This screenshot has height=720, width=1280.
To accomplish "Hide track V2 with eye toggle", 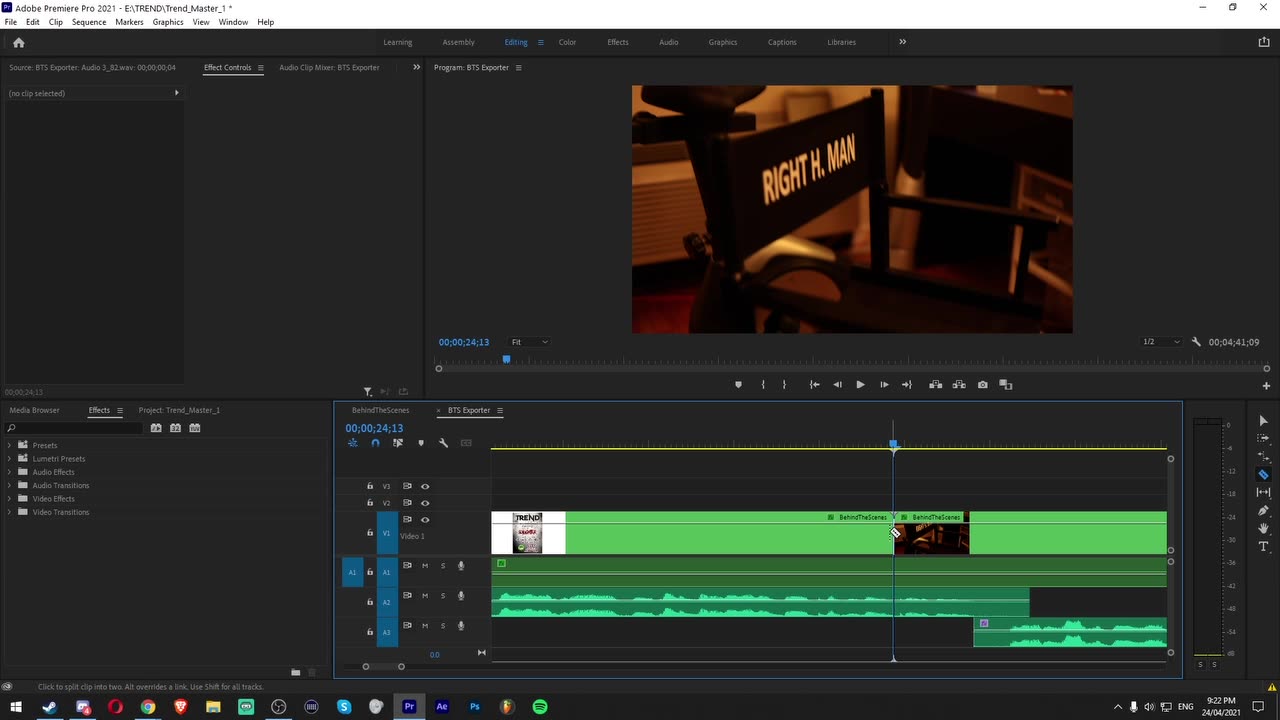I will tap(425, 503).
